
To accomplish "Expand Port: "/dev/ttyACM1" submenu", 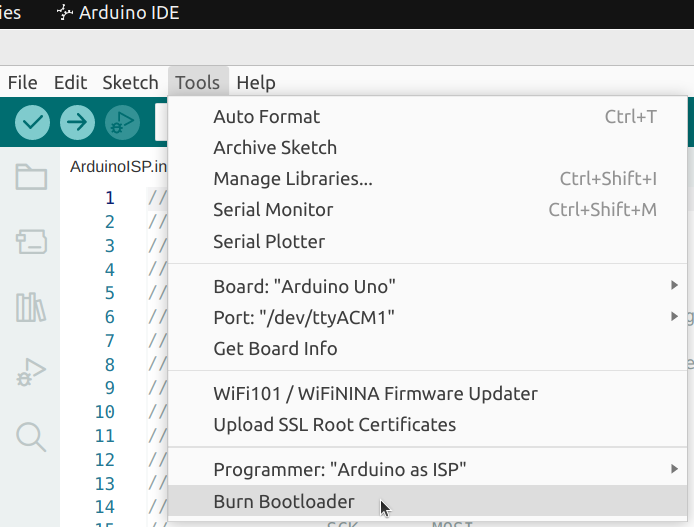I will pyautogui.click(x=428, y=318).
